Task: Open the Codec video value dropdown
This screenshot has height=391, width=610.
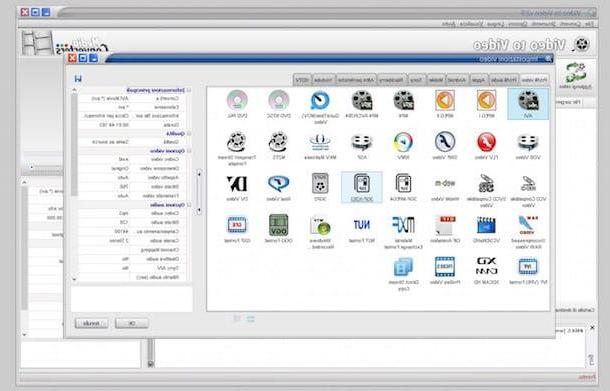Action: [104, 159]
